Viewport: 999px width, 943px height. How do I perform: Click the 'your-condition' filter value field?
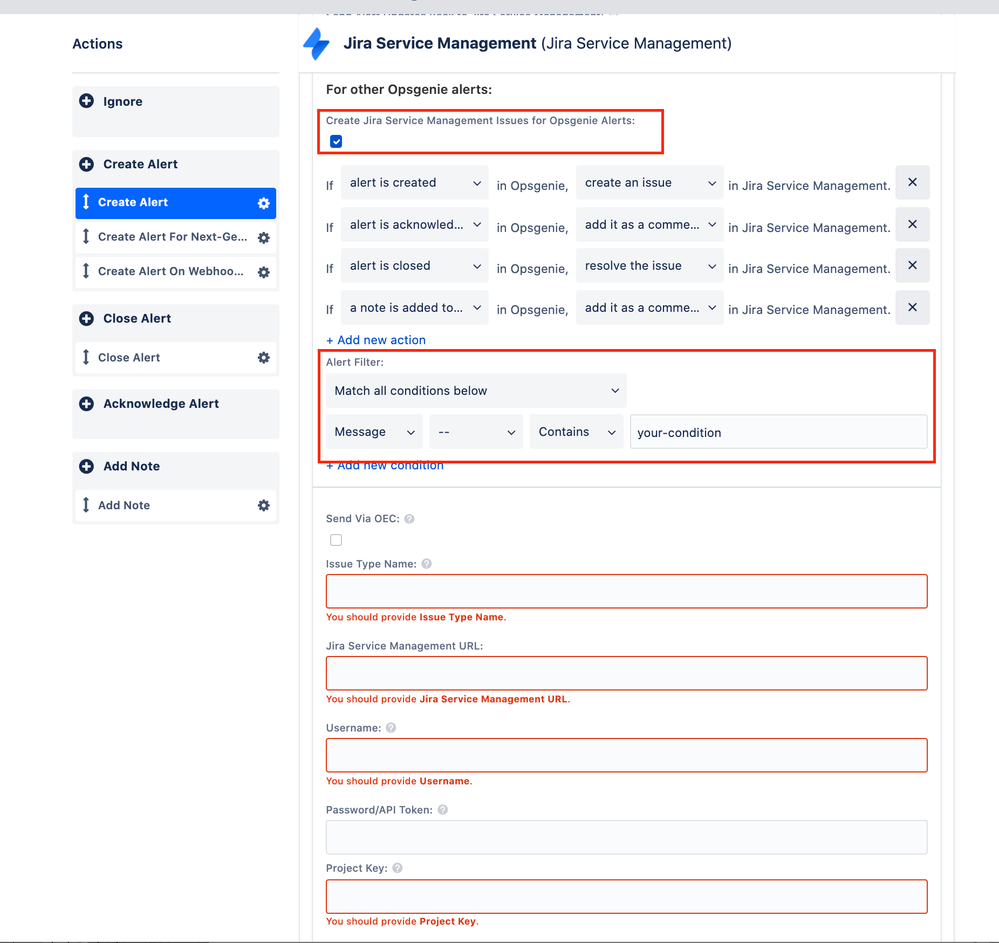click(x=779, y=432)
